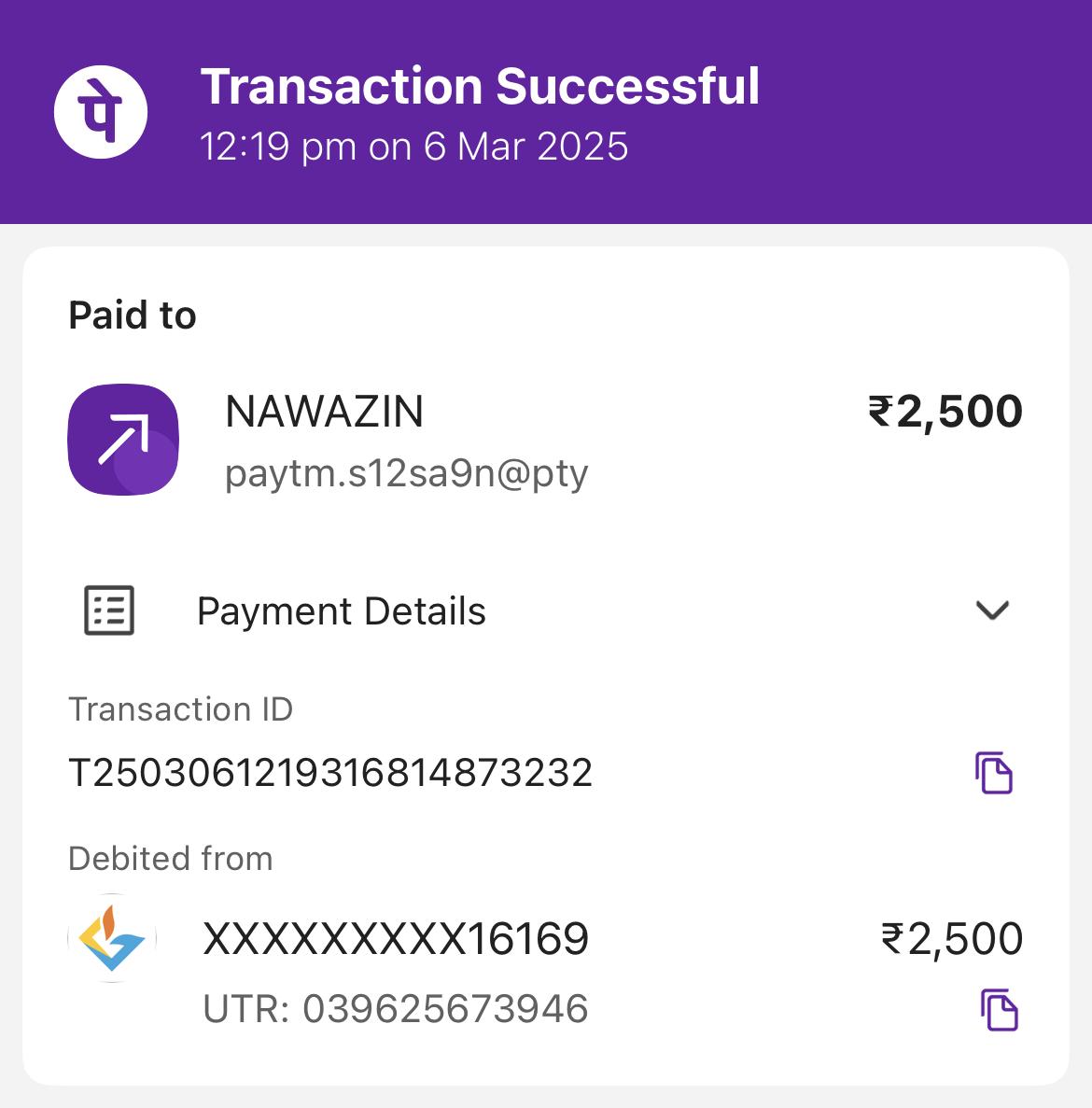Tap the purple arrow recipient icon
The image size is (1092, 1108).
coord(123,439)
